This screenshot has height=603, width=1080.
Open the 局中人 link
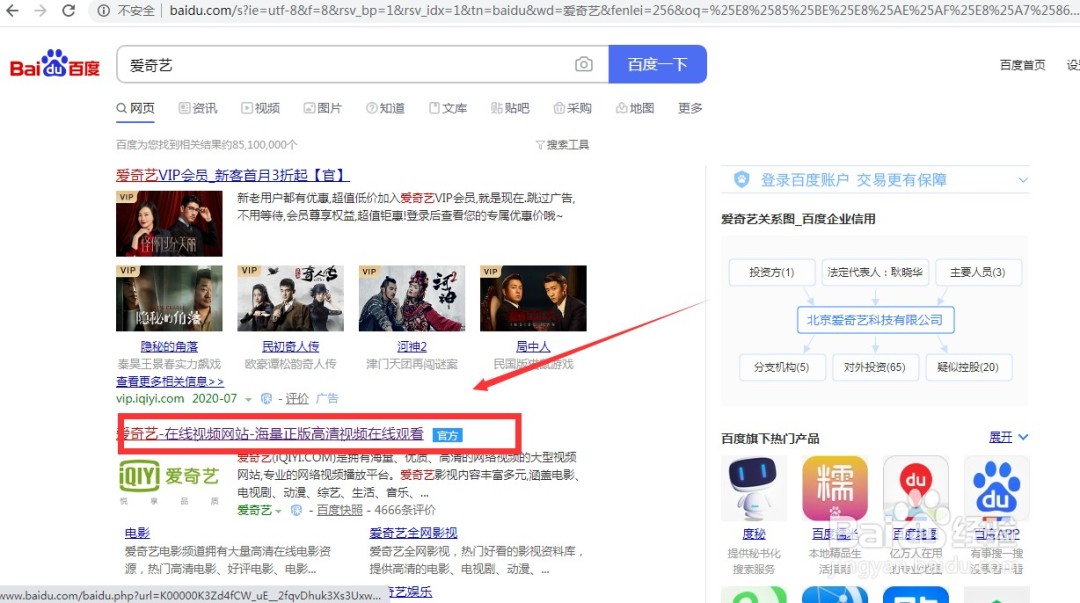pos(533,347)
